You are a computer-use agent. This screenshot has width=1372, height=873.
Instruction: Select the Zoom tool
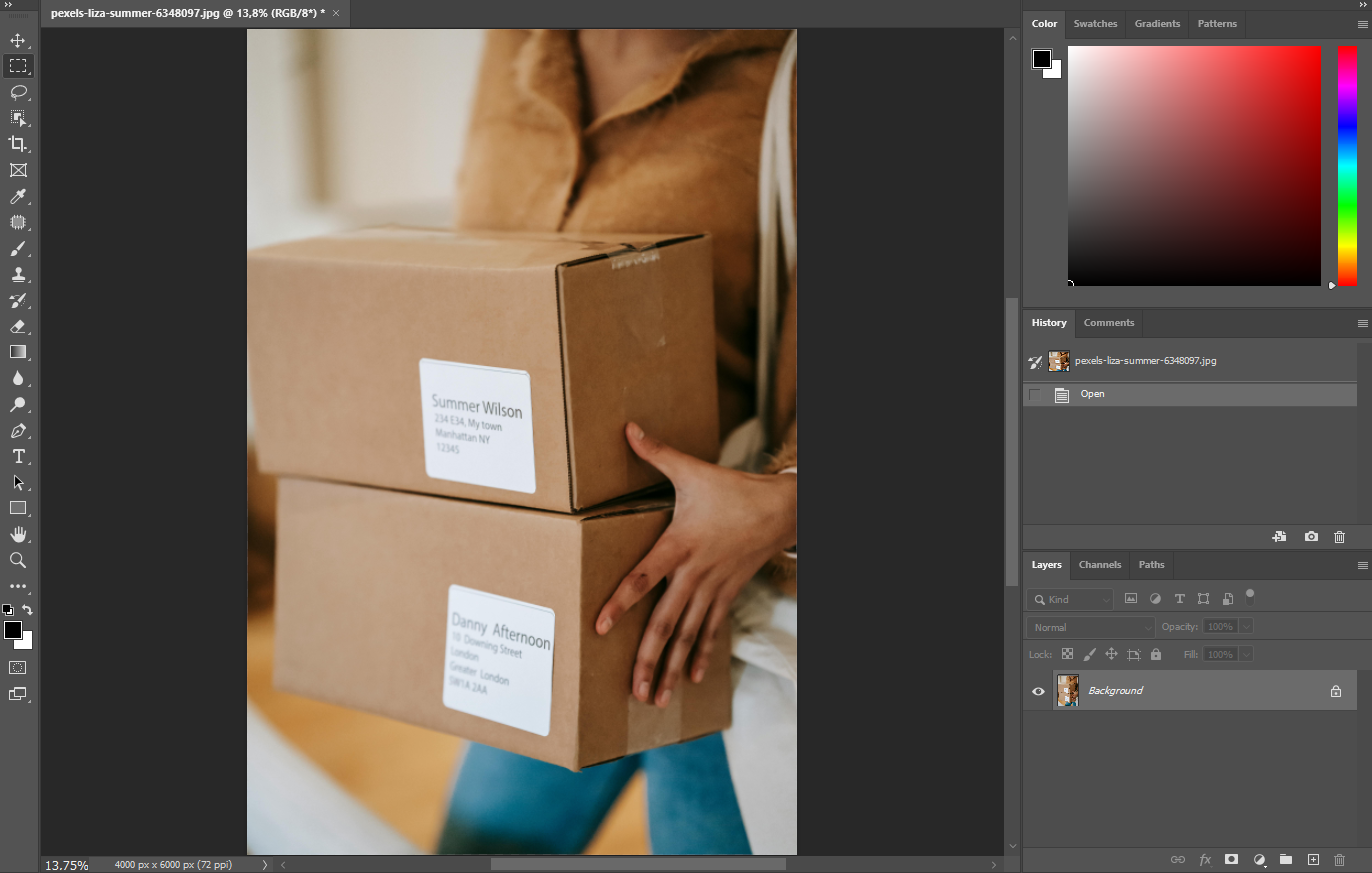[18, 560]
